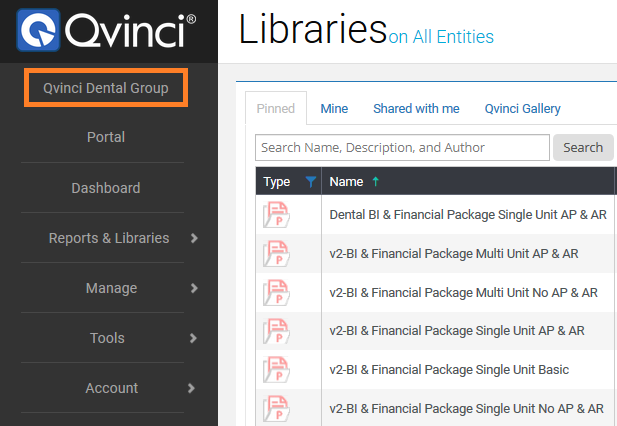Click PDF icon for Single Unit Basic
This screenshot has width=617, height=426.
276,370
